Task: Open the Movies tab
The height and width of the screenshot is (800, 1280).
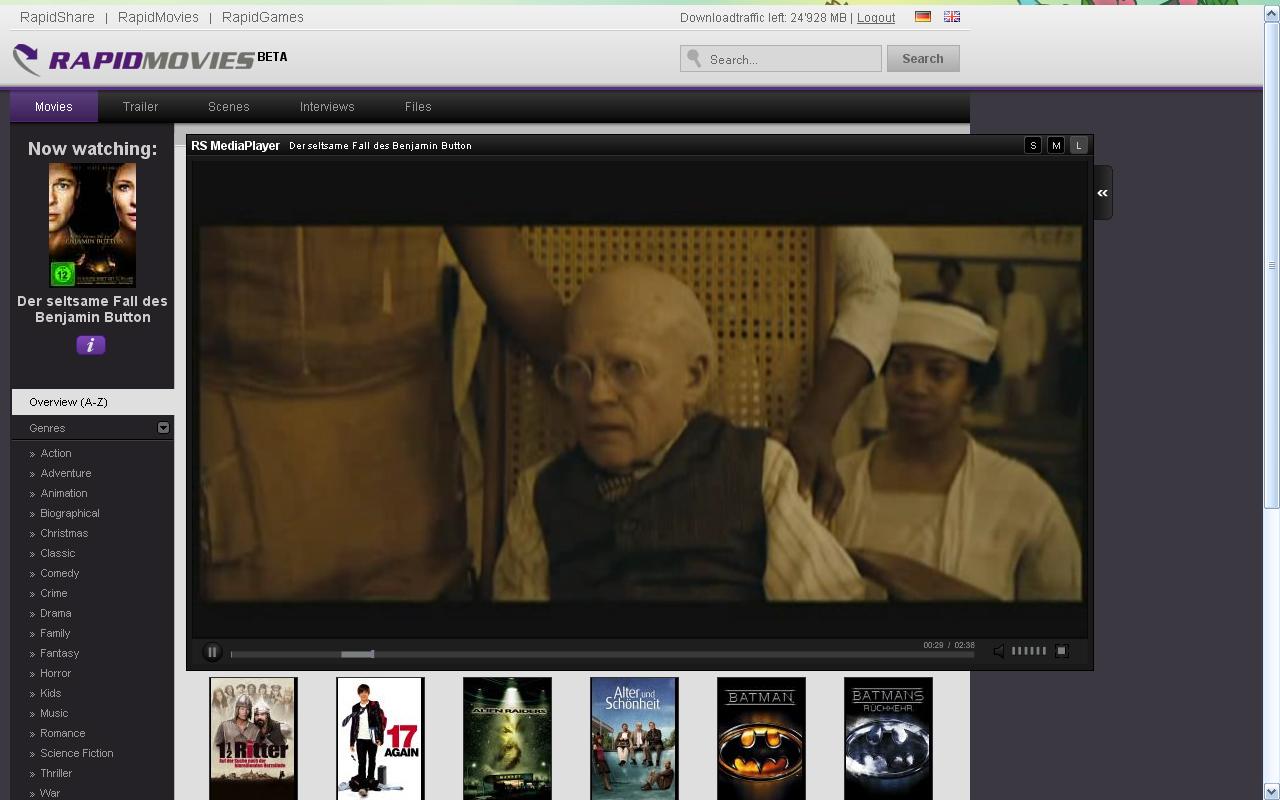Action: coord(54,106)
